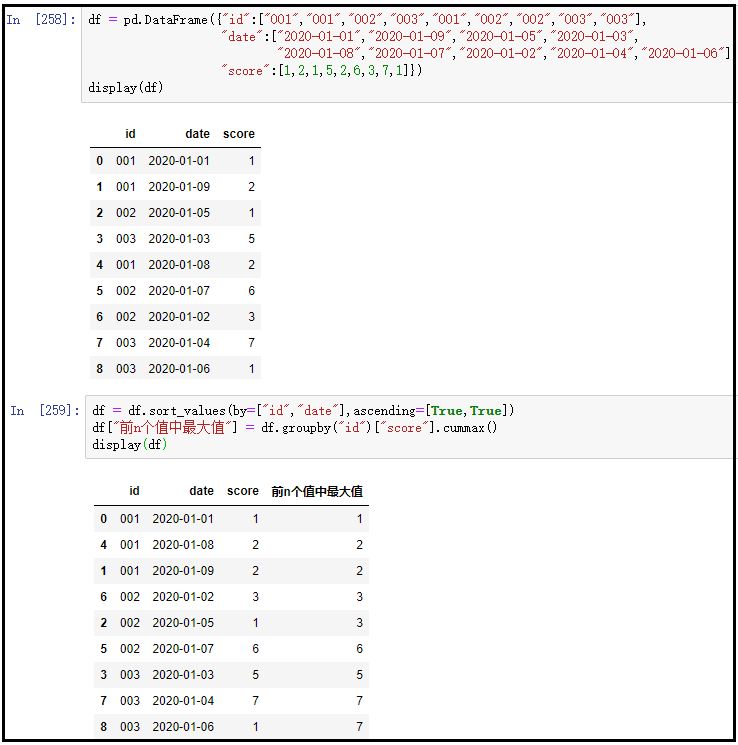Viewport: 738px width, 745px height.
Task: Click the id header in first output table
Action: tap(130, 134)
